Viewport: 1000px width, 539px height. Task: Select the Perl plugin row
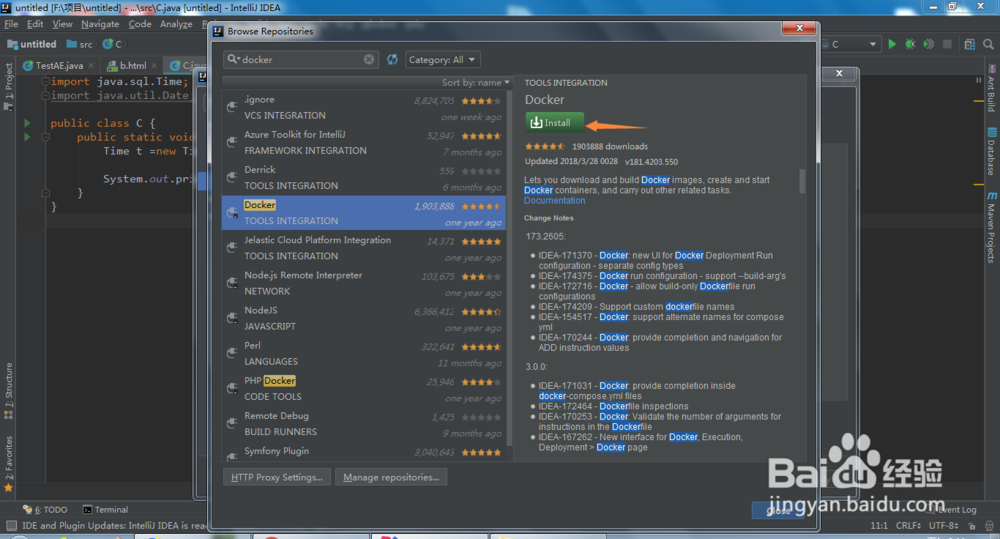point(364,353)
